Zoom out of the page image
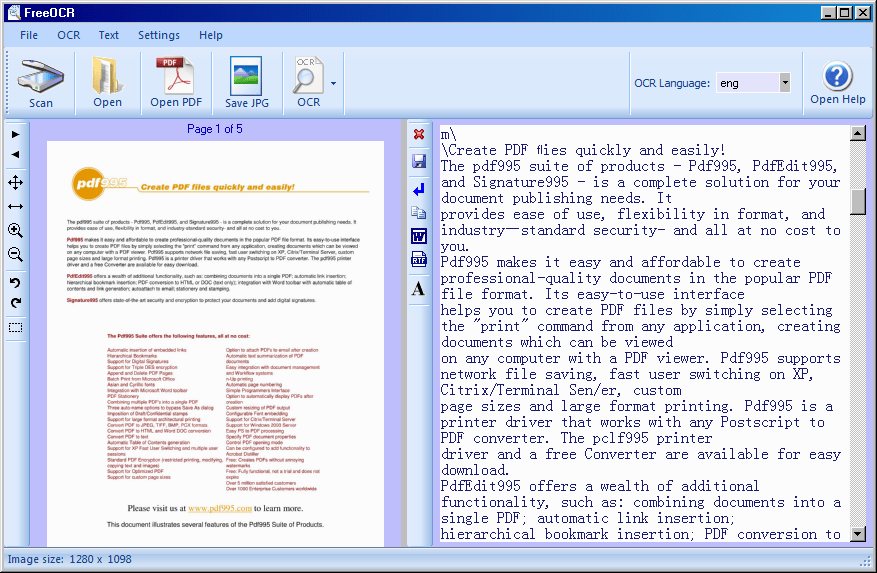The height and width of the screenshot is (573, 877). pos(16,255)
